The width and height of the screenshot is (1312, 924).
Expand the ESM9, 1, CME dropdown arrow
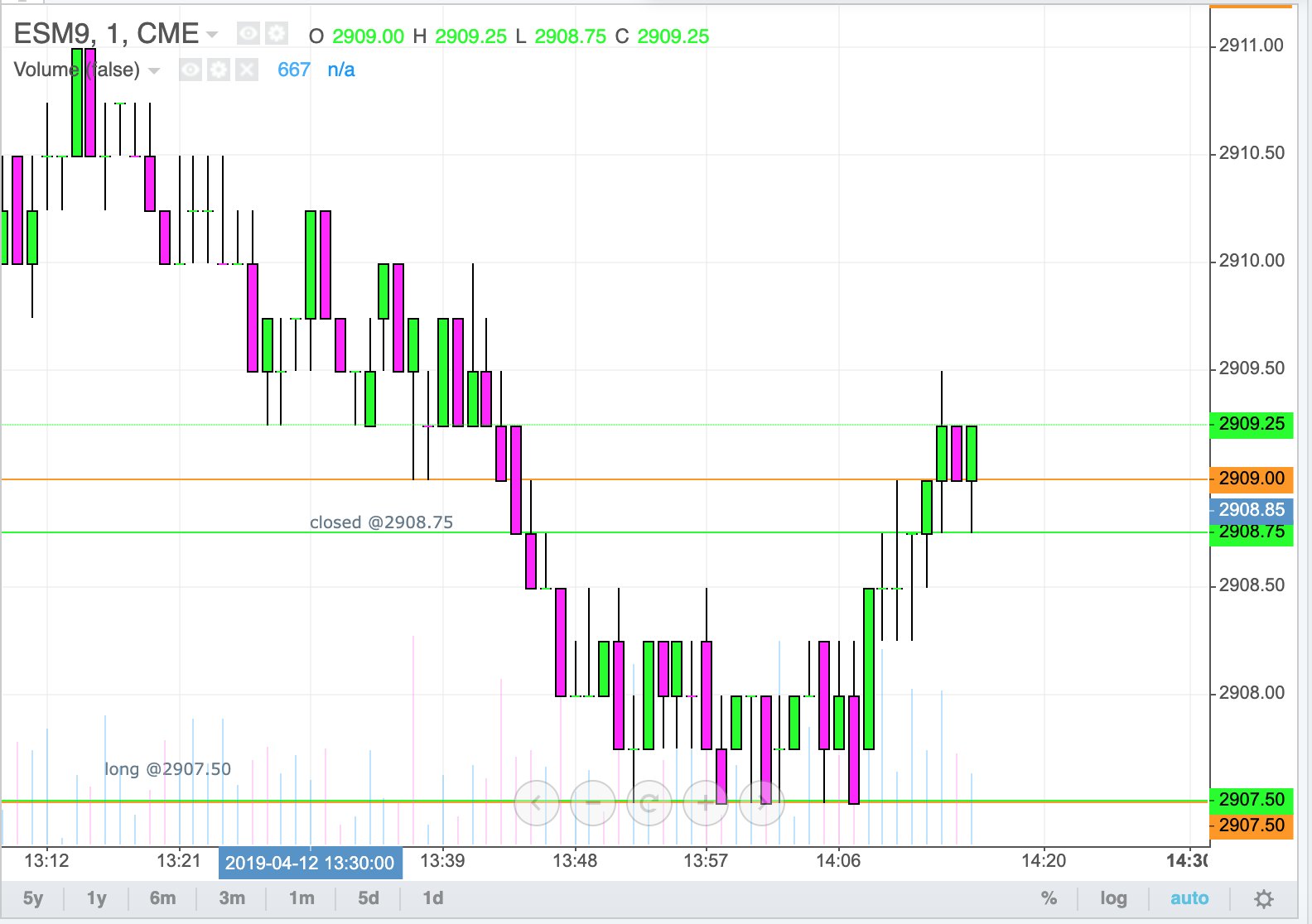click(x=212, y=35)
